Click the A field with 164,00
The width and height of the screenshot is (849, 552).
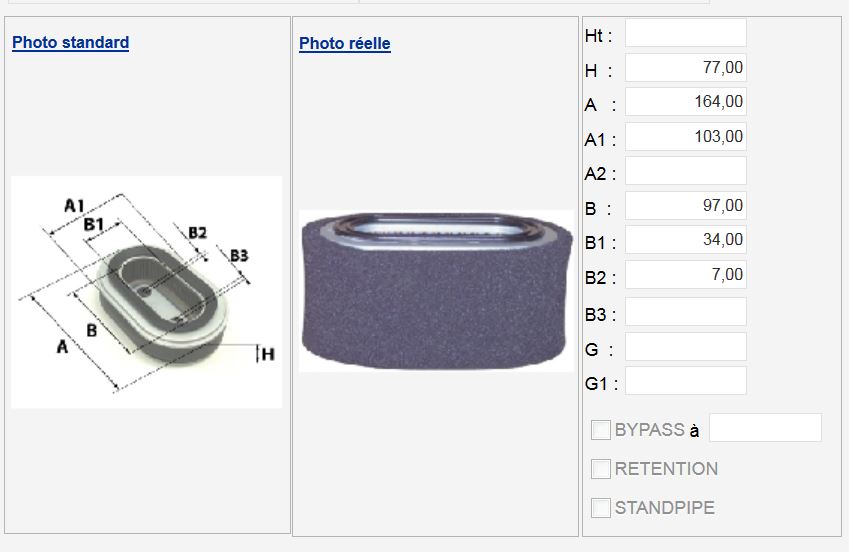click(686, 102)
